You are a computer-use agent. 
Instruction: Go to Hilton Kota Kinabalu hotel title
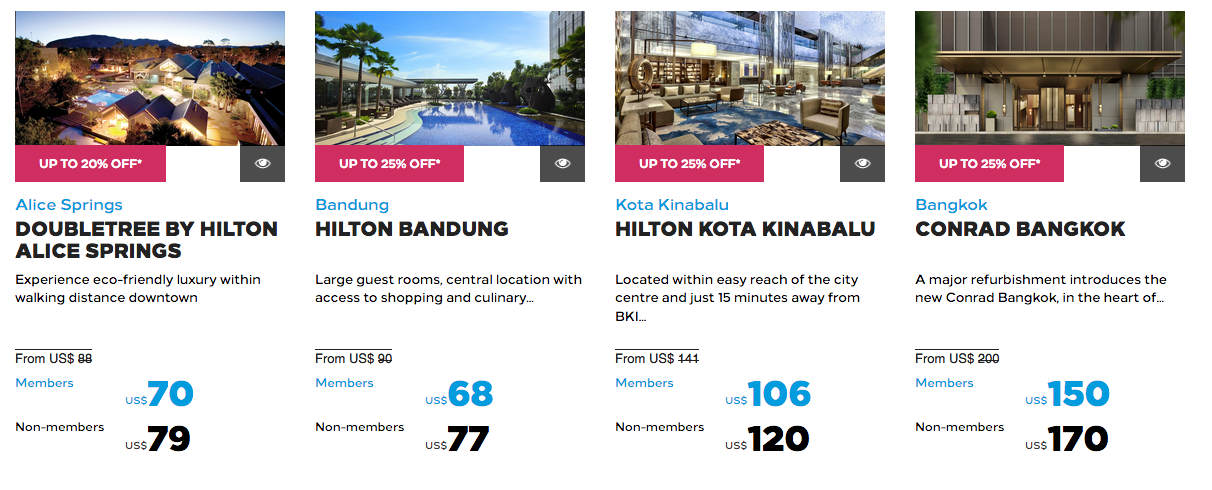[745, 229]
